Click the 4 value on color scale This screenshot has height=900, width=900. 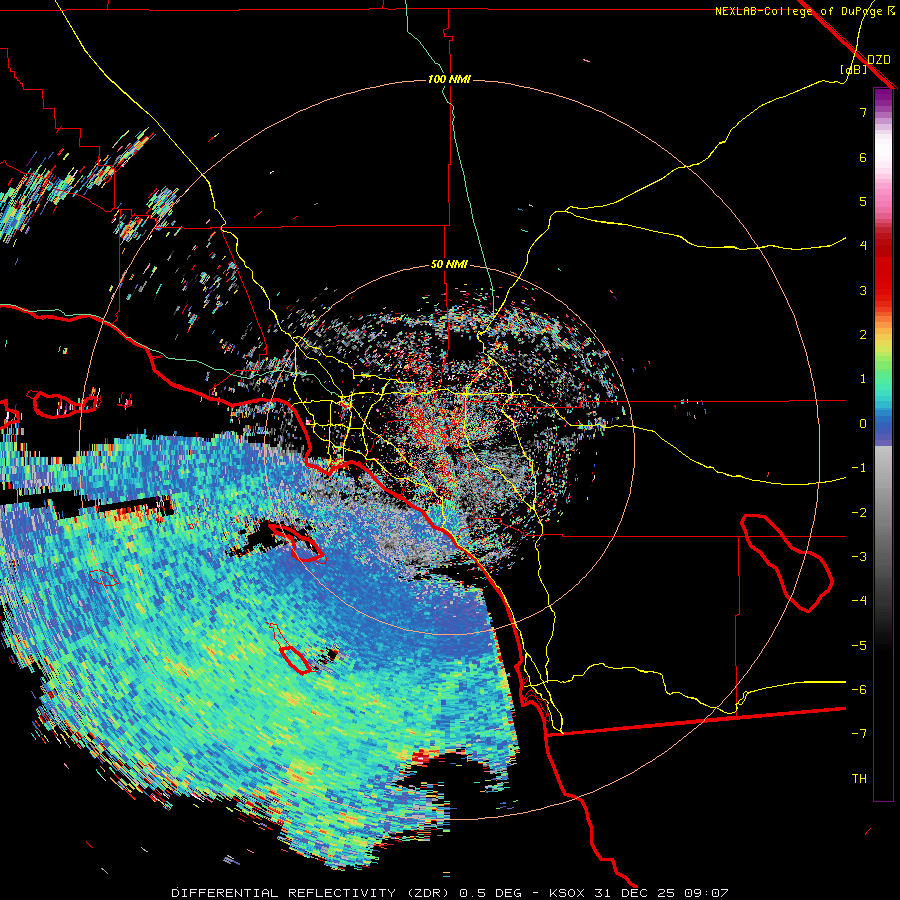pyautogui.click(x=863, y=246)
